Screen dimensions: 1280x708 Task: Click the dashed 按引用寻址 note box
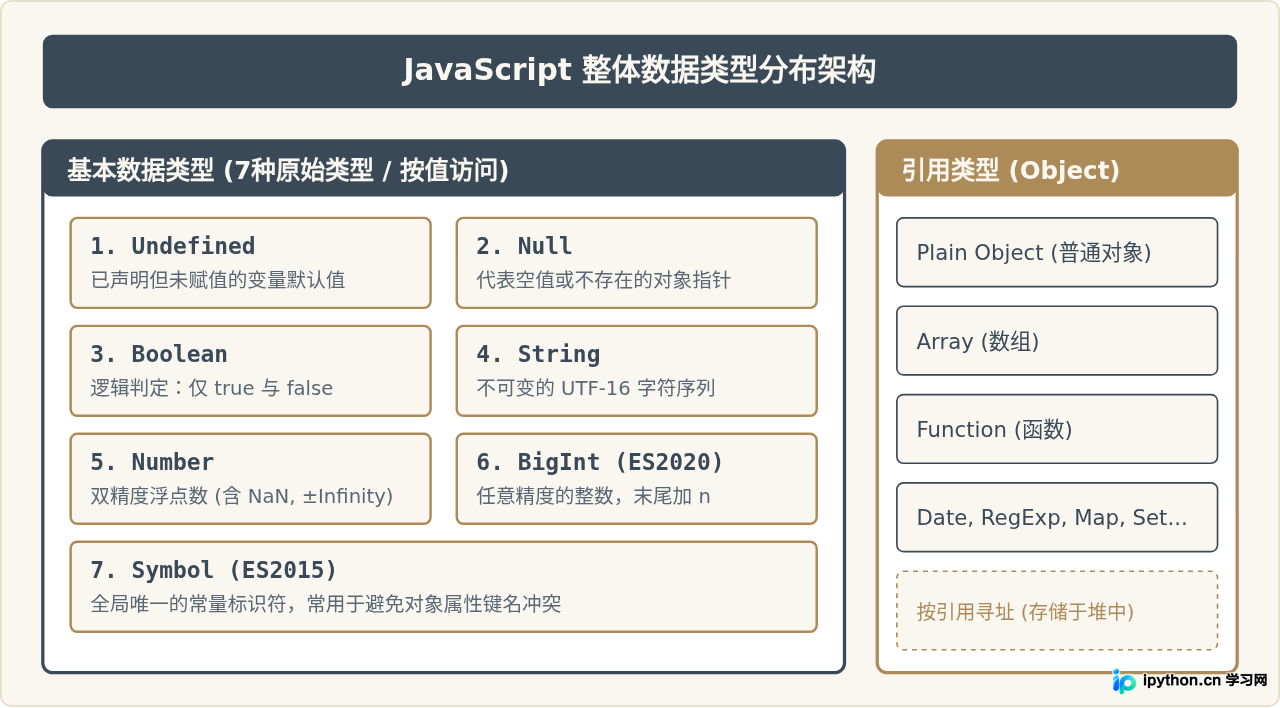[x=1057, y=611]
